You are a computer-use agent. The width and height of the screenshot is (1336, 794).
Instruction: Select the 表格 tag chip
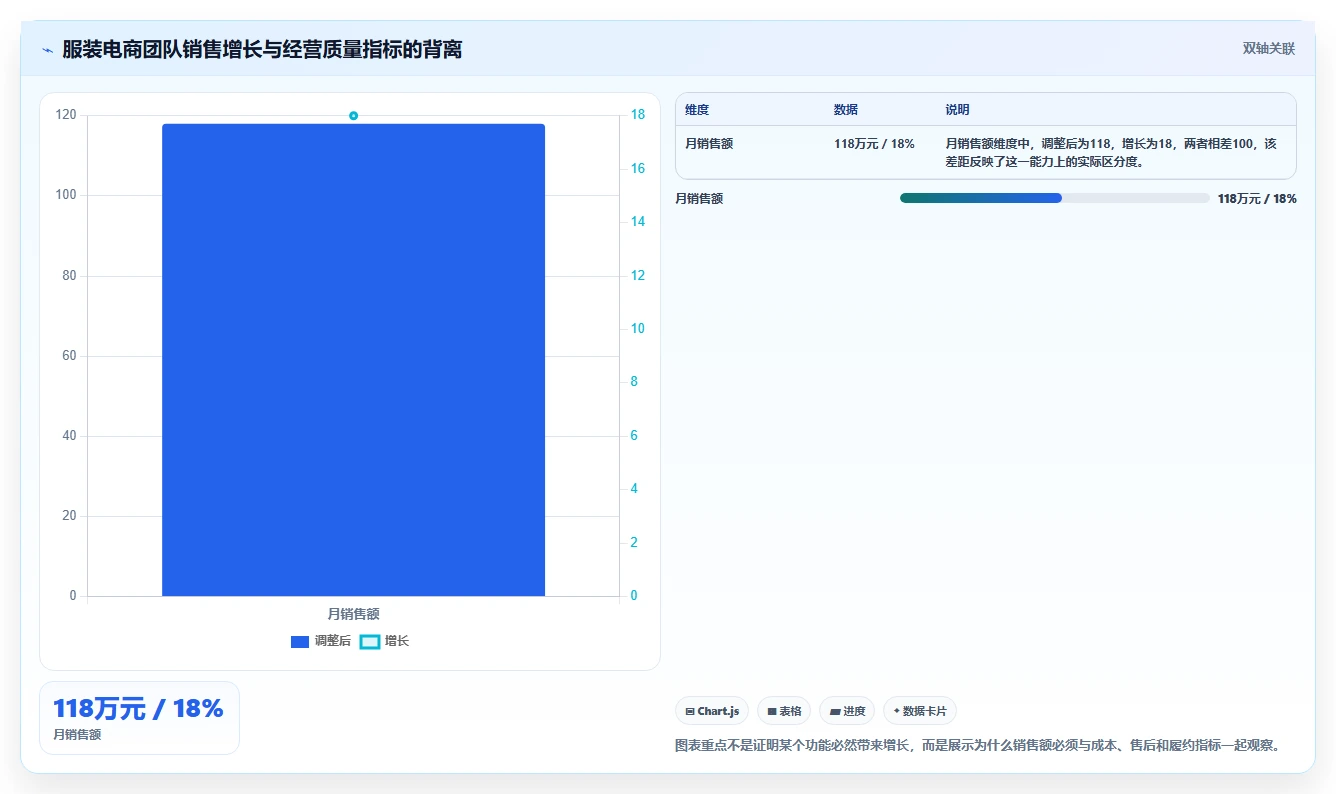point(784,711)
